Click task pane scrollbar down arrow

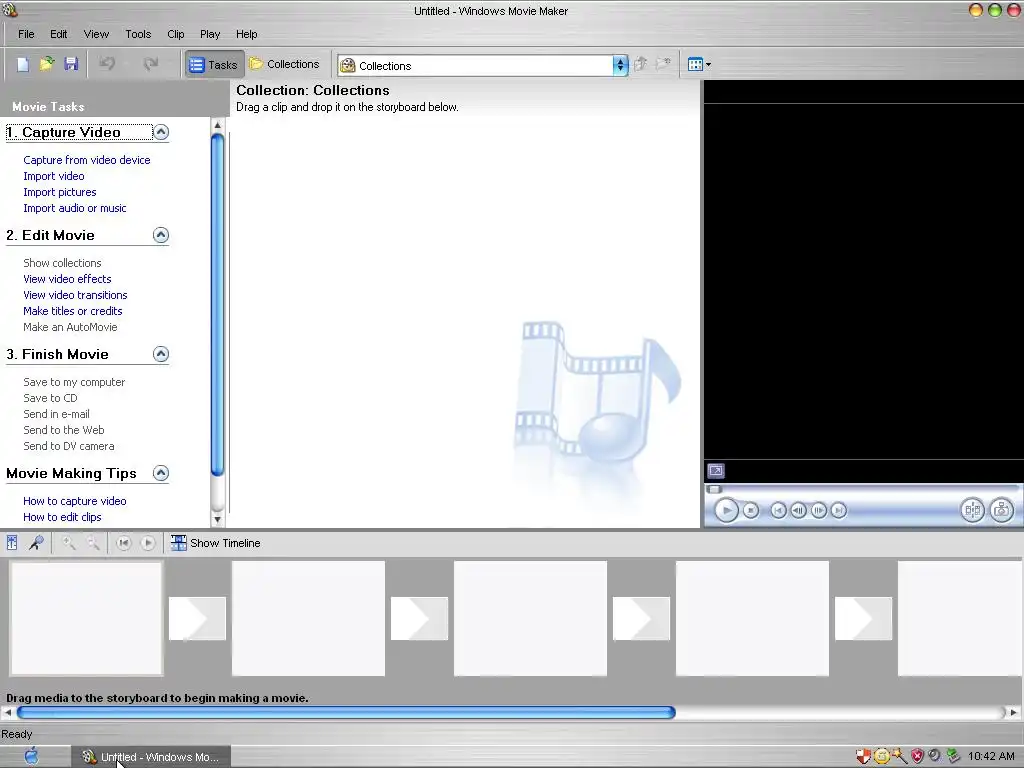click(x=217, y=520)
